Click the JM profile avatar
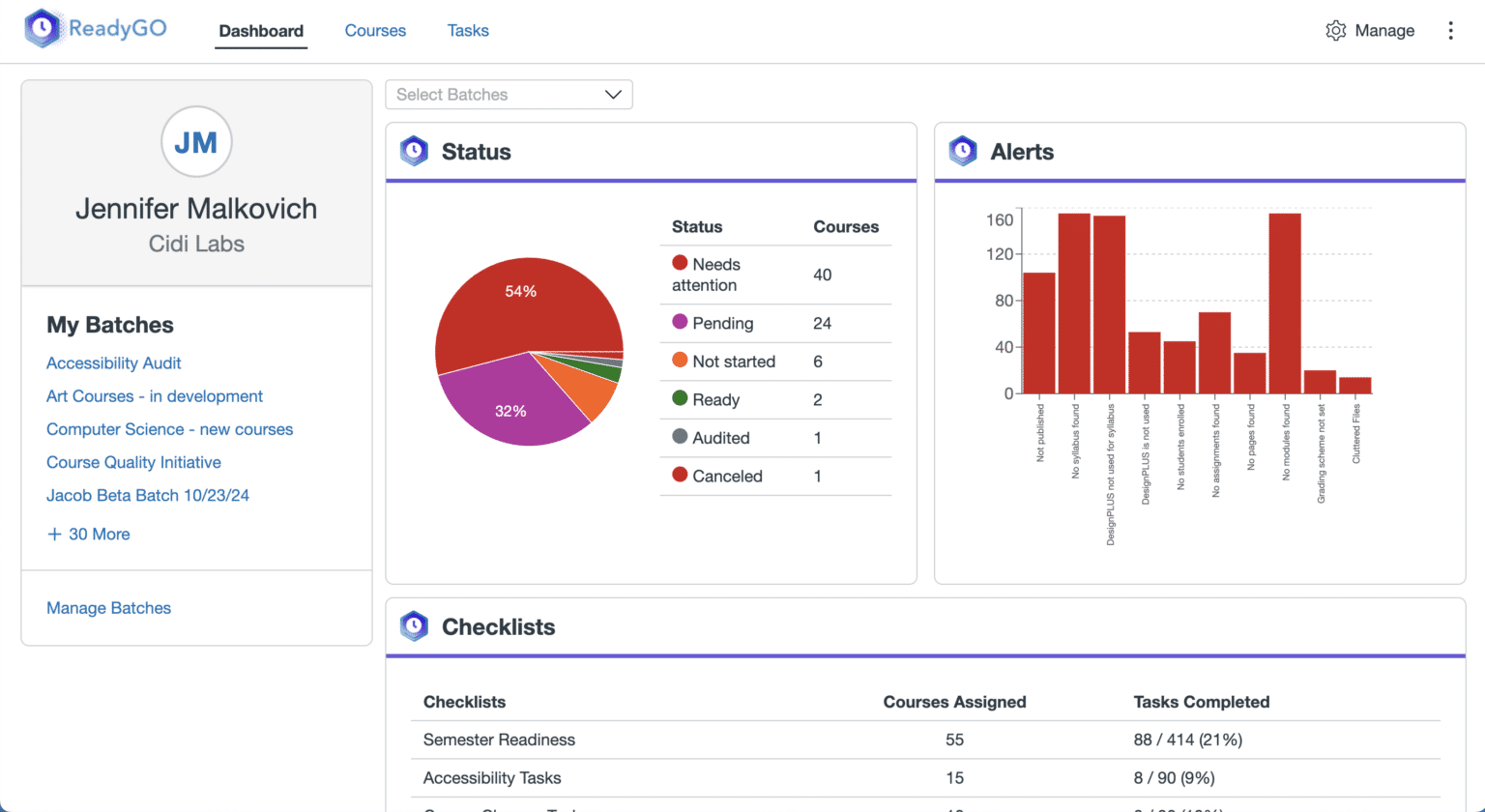Viewport: 1485px width, 812px height. pos(196,142)
